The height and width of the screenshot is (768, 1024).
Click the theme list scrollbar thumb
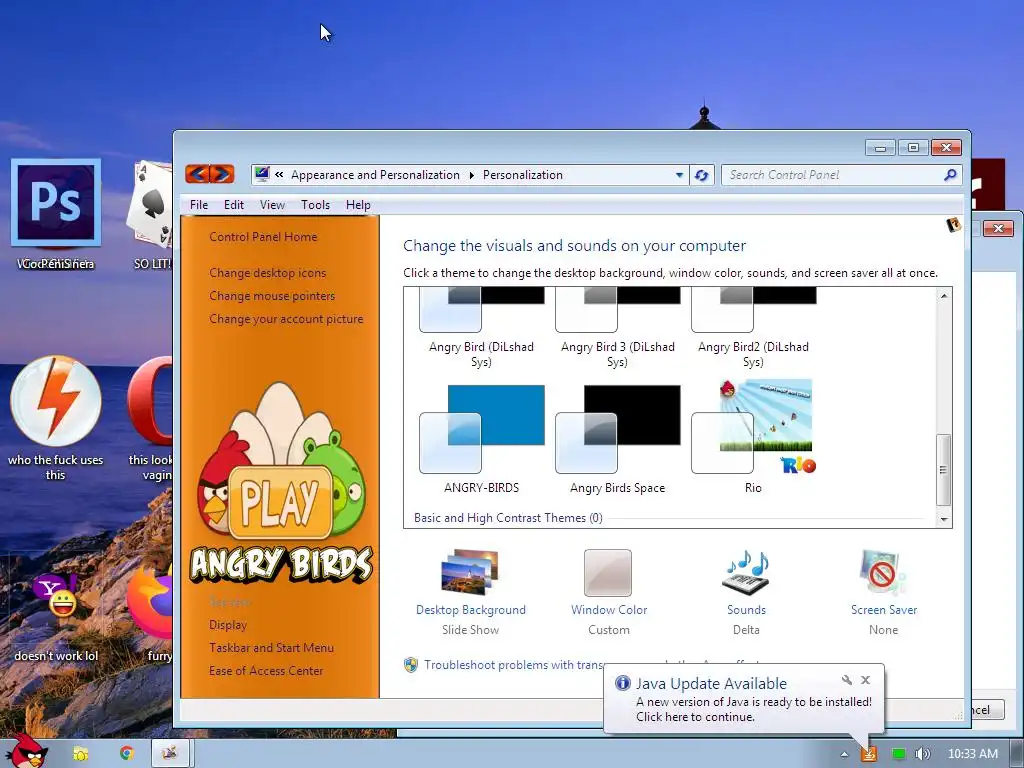coord(944,470)
